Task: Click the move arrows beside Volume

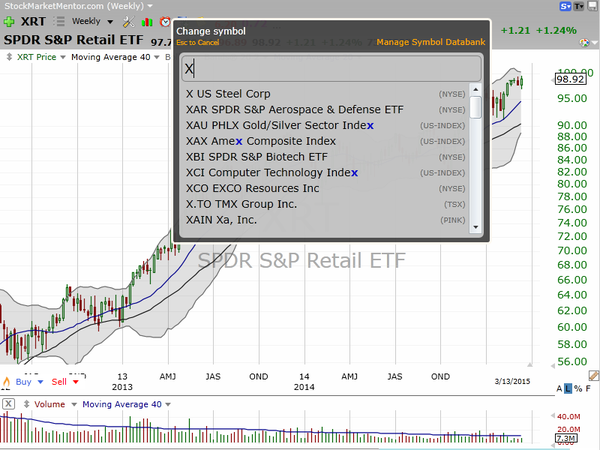Action: point(26,404)
